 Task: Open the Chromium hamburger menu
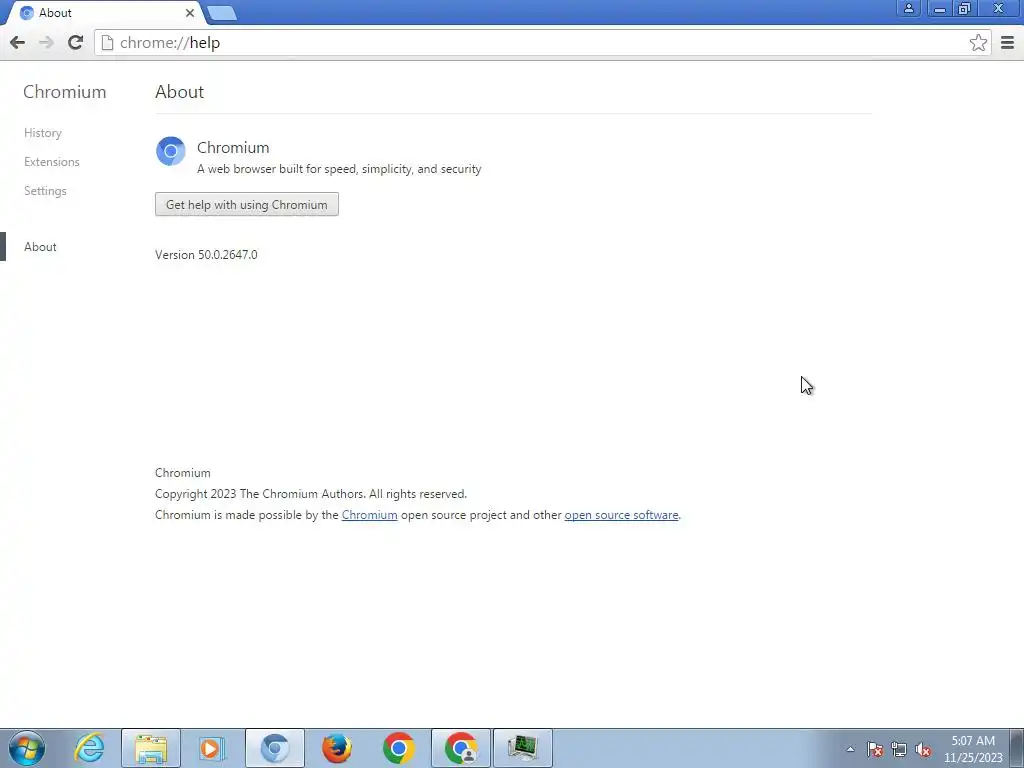coord(1007,43)
